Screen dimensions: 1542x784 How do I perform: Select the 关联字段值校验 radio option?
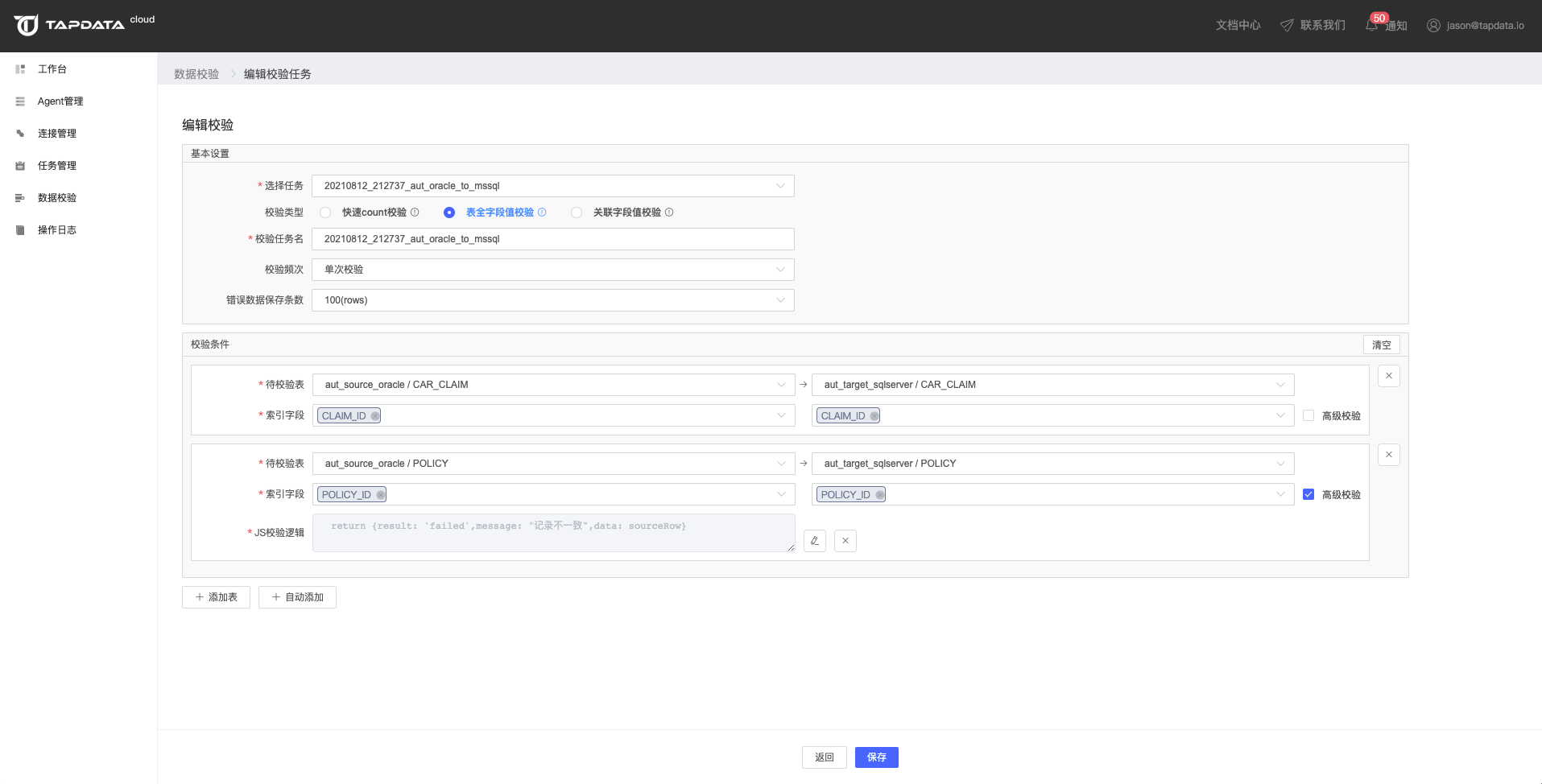point(577,213)
